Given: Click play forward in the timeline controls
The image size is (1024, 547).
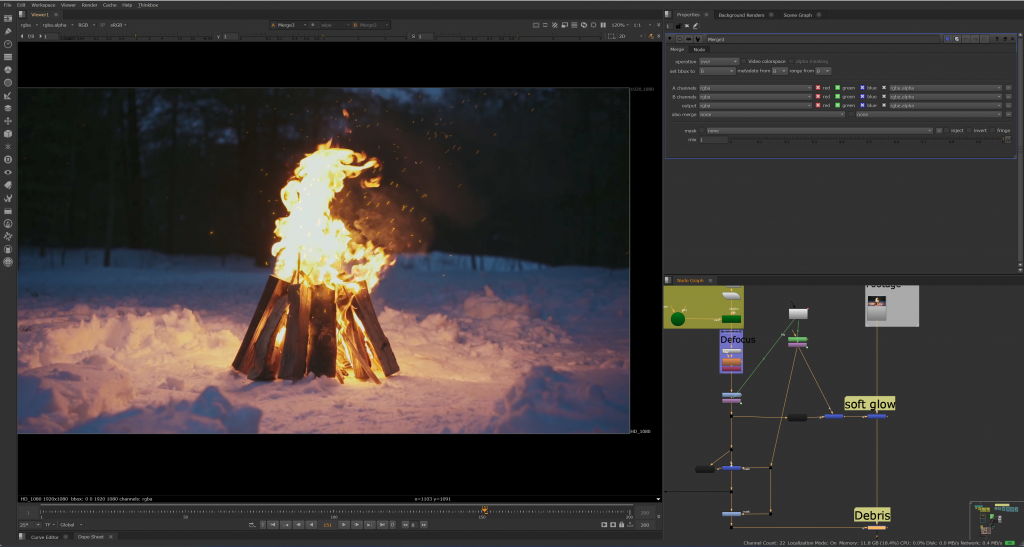Looking at the screenshot, I should click(x=344, y=524).
